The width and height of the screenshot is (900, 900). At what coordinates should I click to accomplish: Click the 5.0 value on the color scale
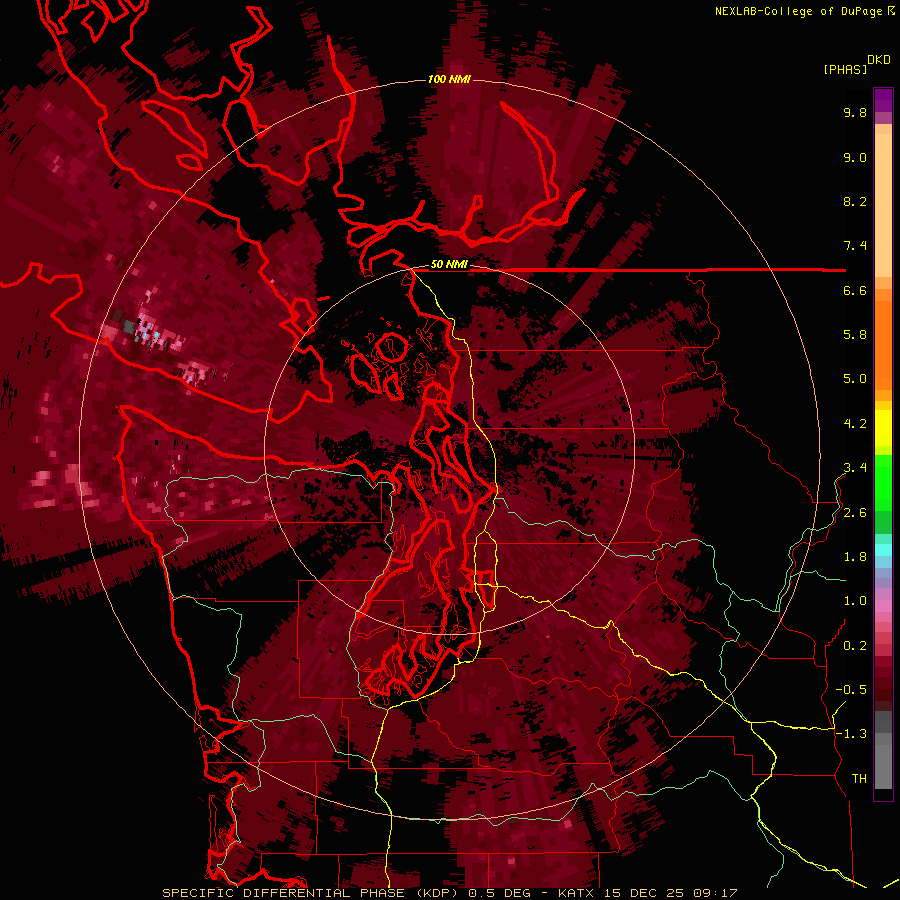coord(855,379)
